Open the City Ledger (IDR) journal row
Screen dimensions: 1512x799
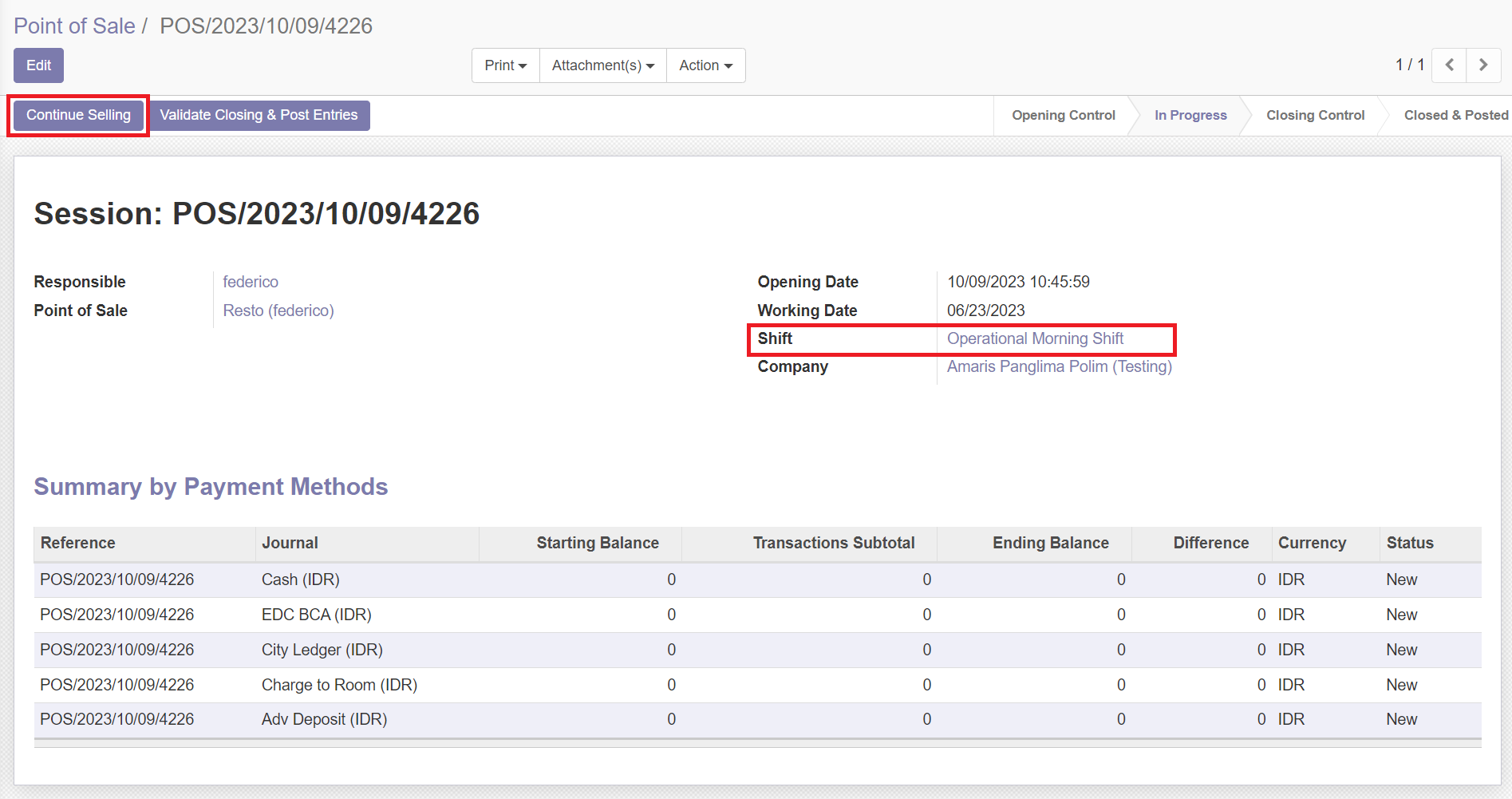[758, 650]
